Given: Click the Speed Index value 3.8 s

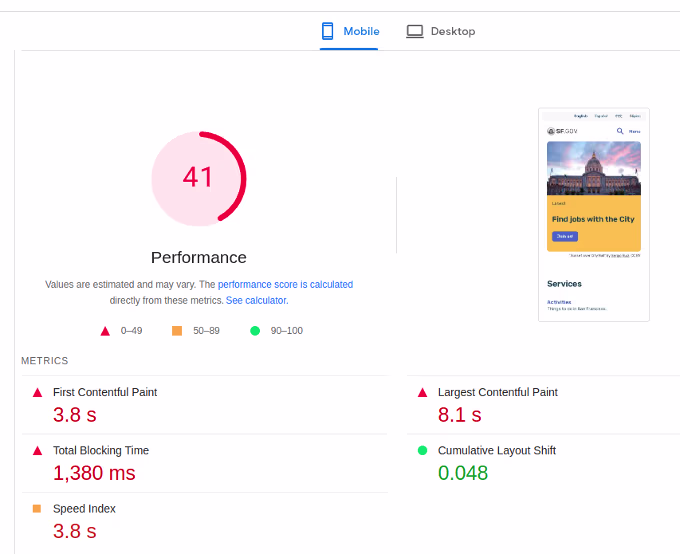Looking at the screenshot, I should coord(75,531).
